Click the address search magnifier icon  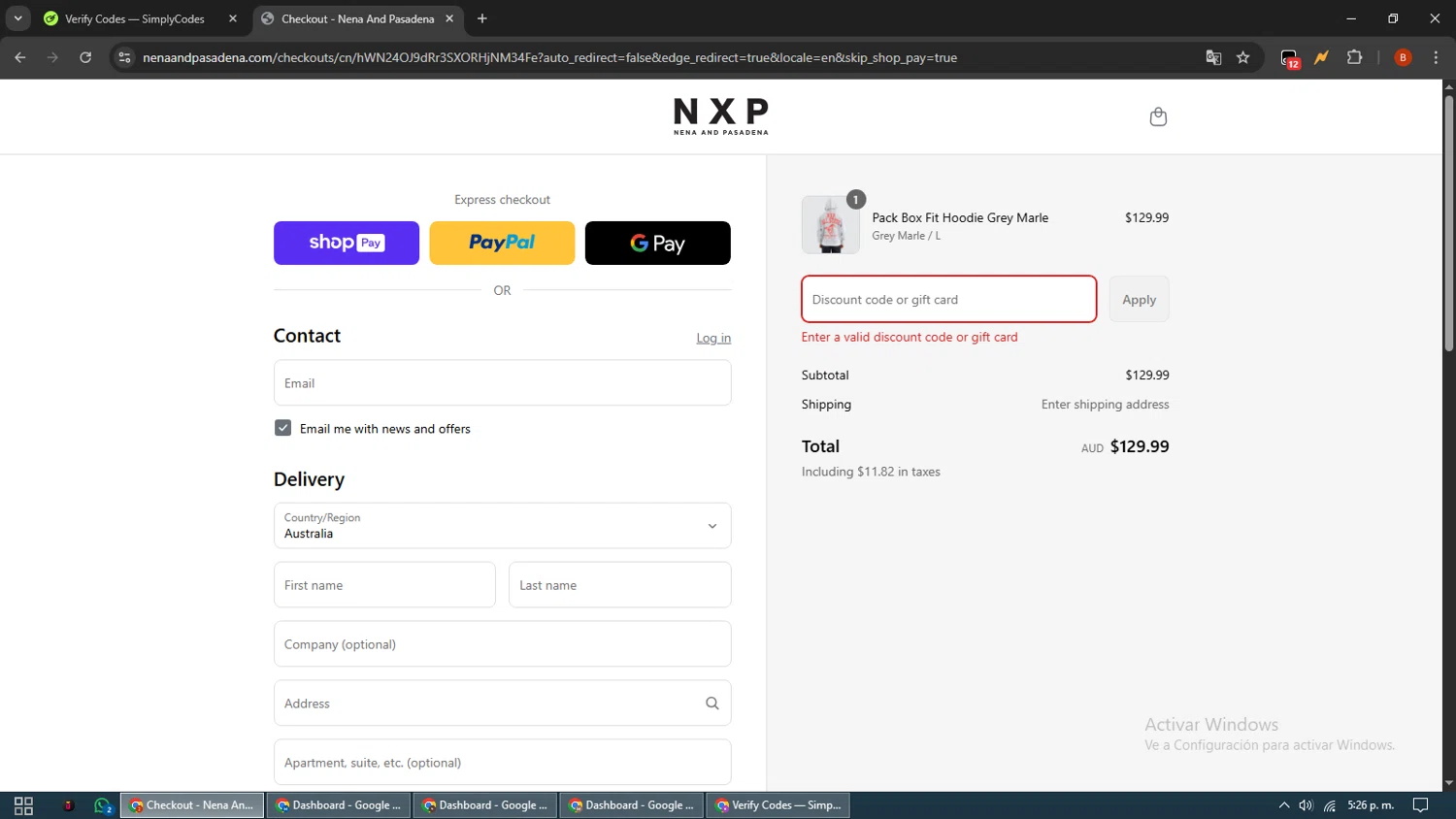coord(712,704)
